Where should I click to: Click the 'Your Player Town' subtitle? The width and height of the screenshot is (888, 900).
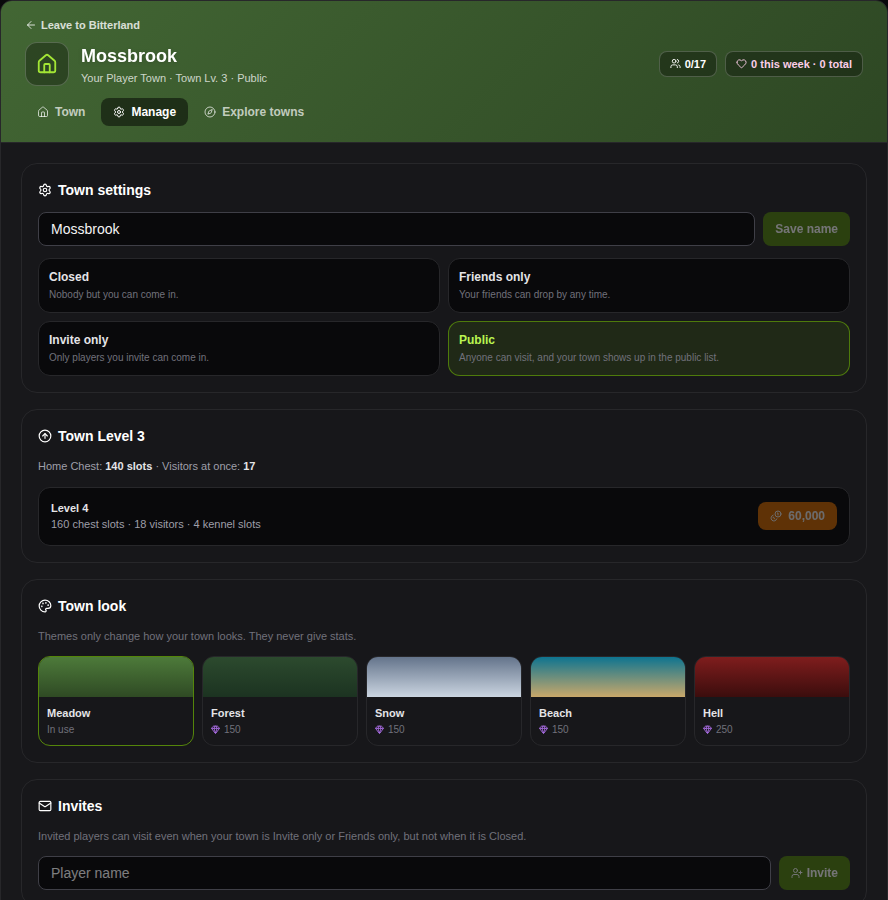coord(123,78)
